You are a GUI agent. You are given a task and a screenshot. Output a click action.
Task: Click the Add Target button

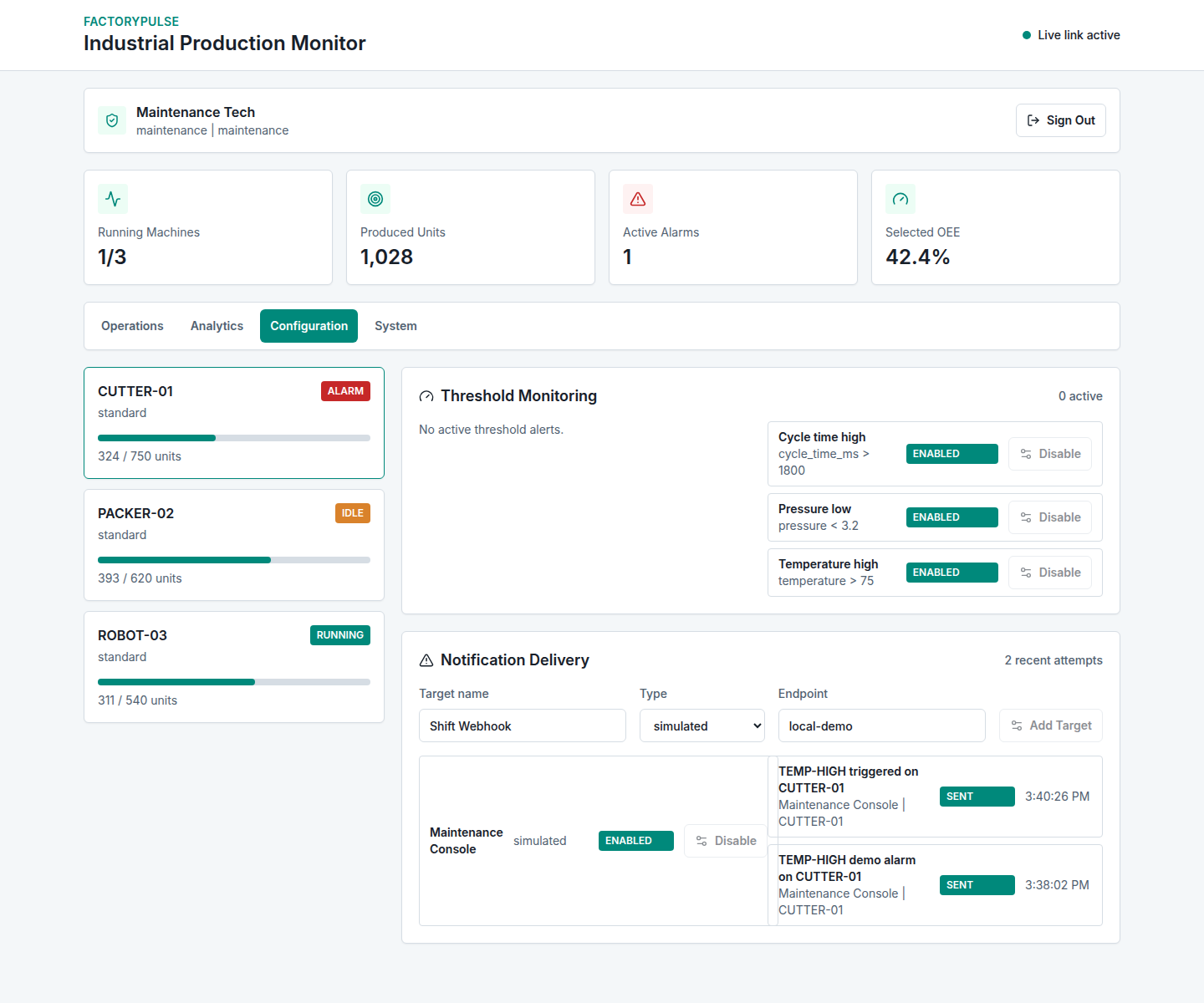pos(1051,726)
